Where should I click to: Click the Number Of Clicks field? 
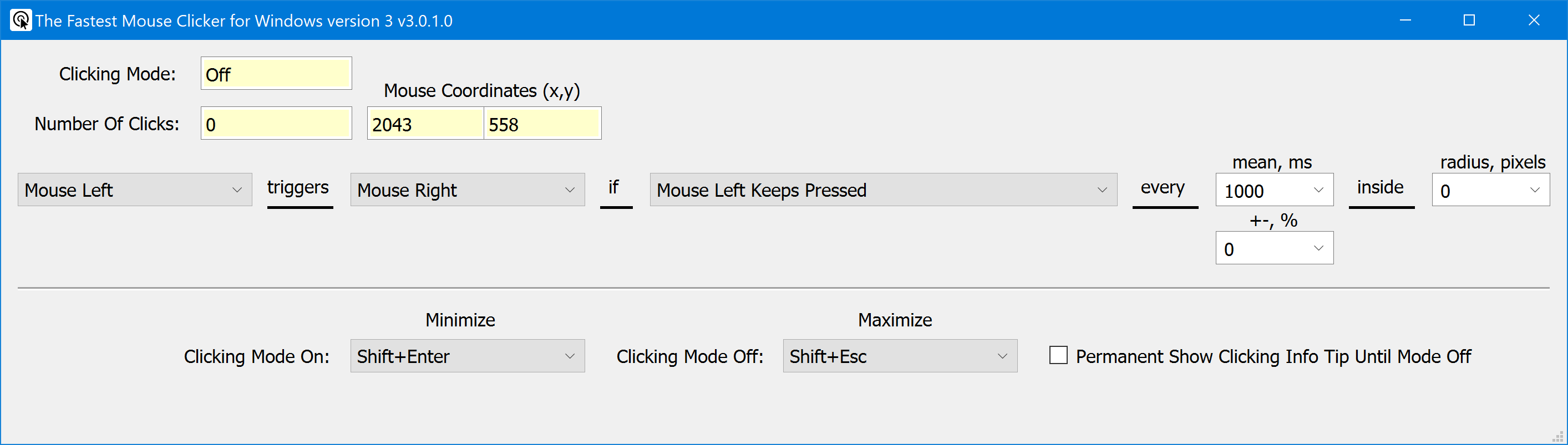[x=276, y=123]
